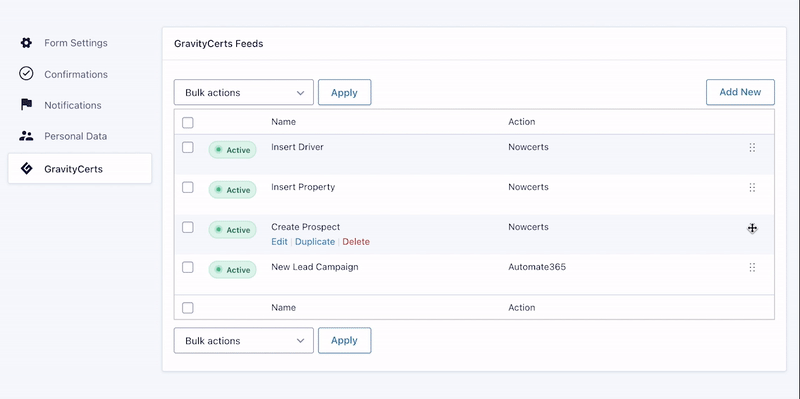Image resolution: width=800 pixels, height=399 pixels.
Task: Click the Confirmations checkmark circle icon
Action: point(26,74)
